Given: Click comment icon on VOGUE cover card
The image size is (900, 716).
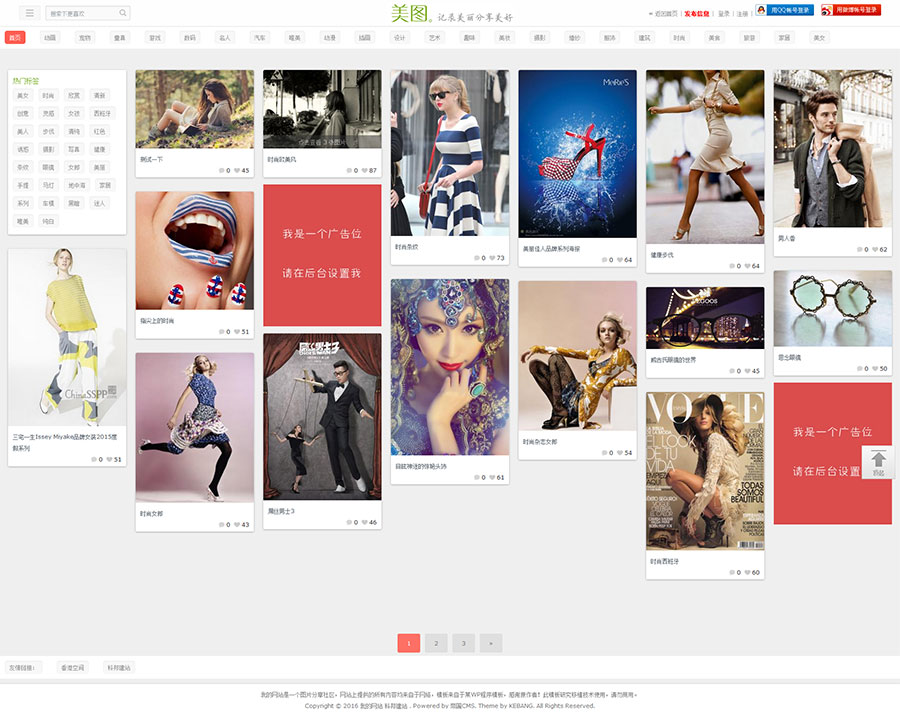Looking at the screenshot, I should click(733, 573).
